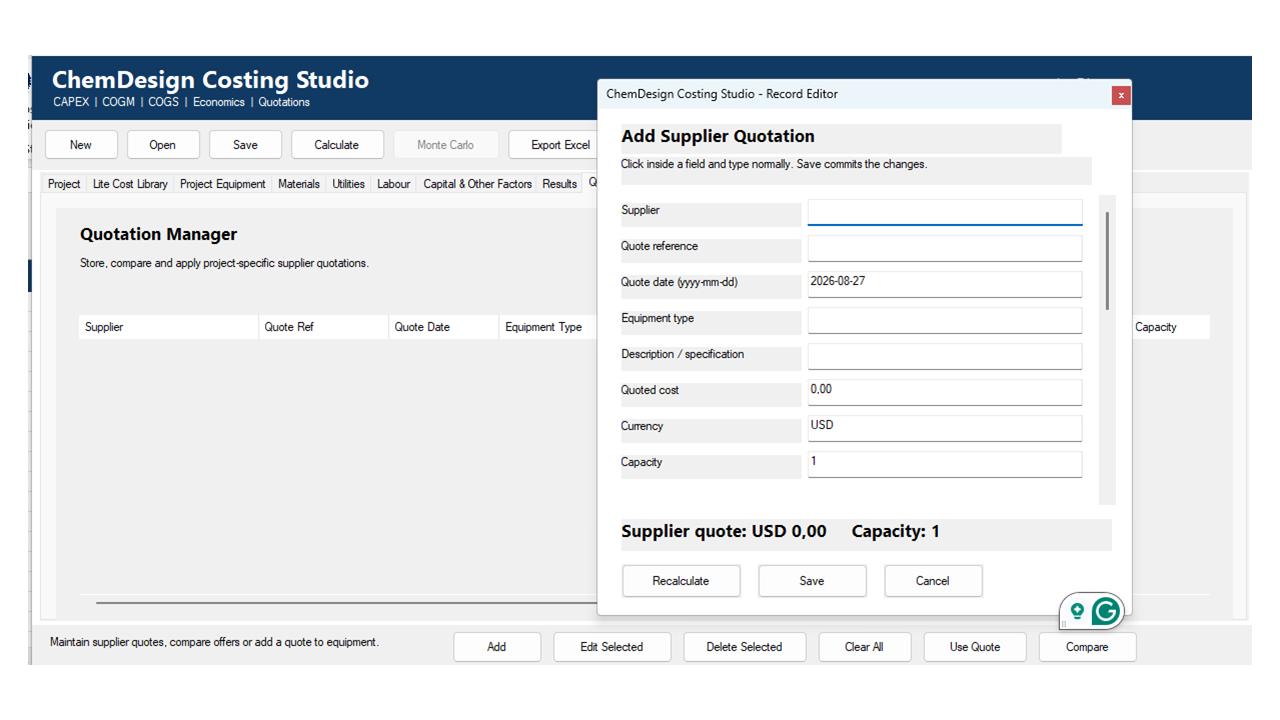This screenshot has height=720, width=1280.
Task: Click the 'Store, compare and apply' description text
Action: pos(224,264)
